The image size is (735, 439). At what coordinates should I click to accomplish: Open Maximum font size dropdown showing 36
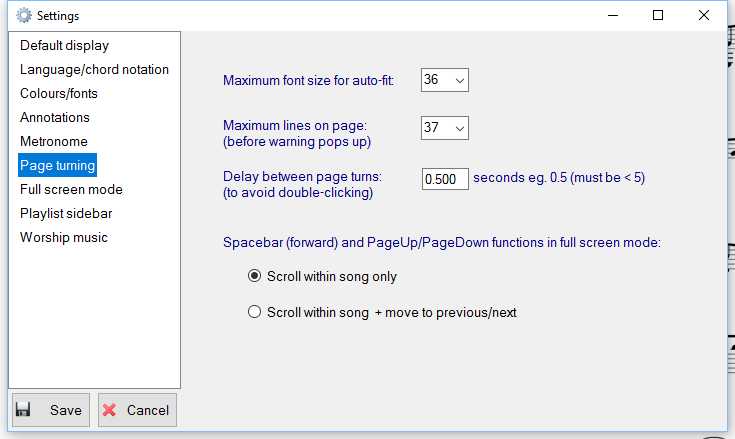pos(444,80)
